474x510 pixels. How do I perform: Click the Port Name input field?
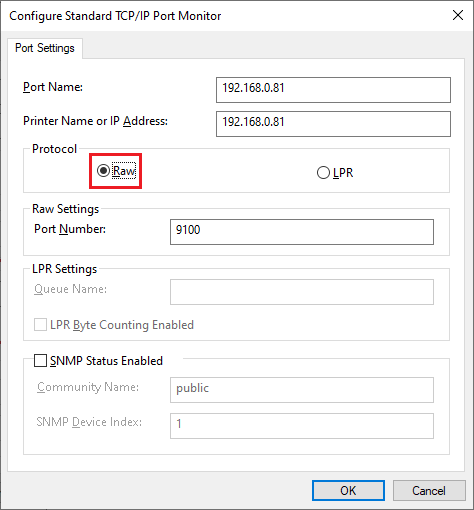tap(333, 90)
